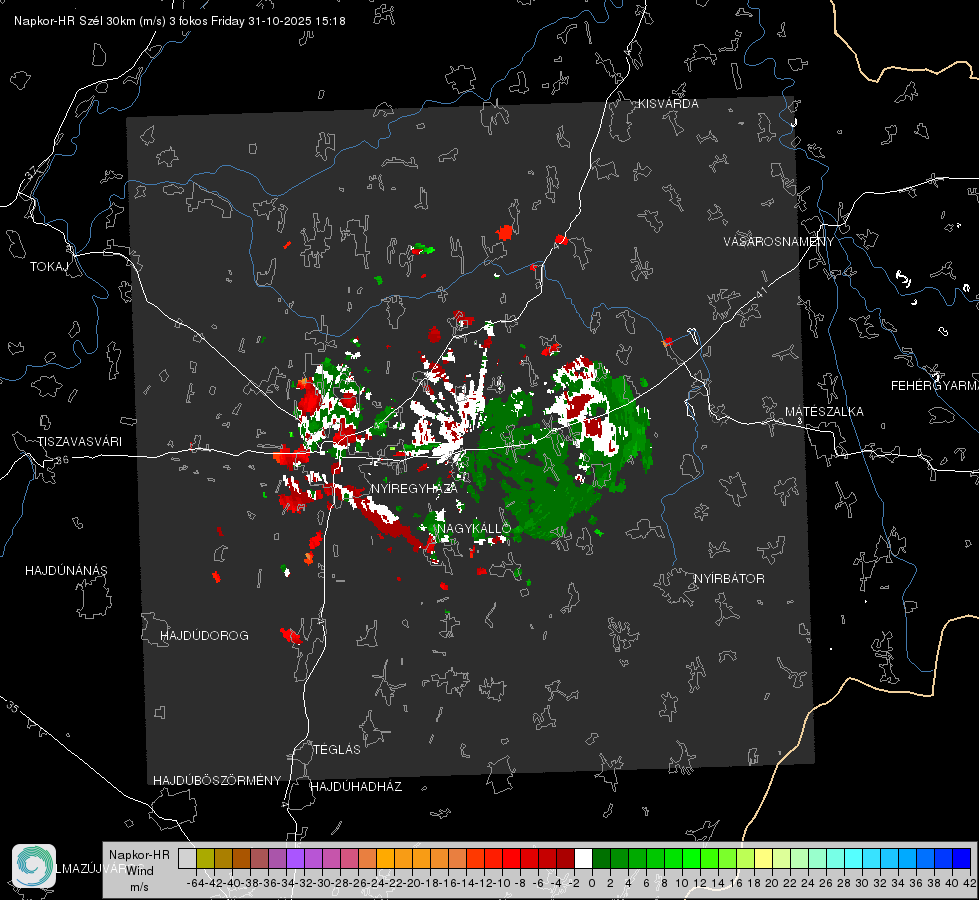Image resolution: width=979 pixels, height=900 pixels.
Task: Click the KISVÁRDA city label
Action: pyautogui.click(x=668, y=104)
